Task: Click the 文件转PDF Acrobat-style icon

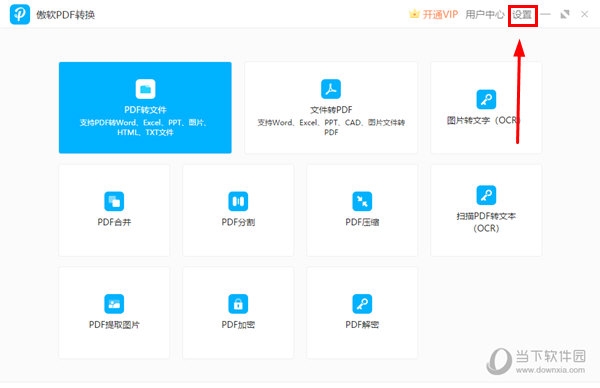Action: 331,89
